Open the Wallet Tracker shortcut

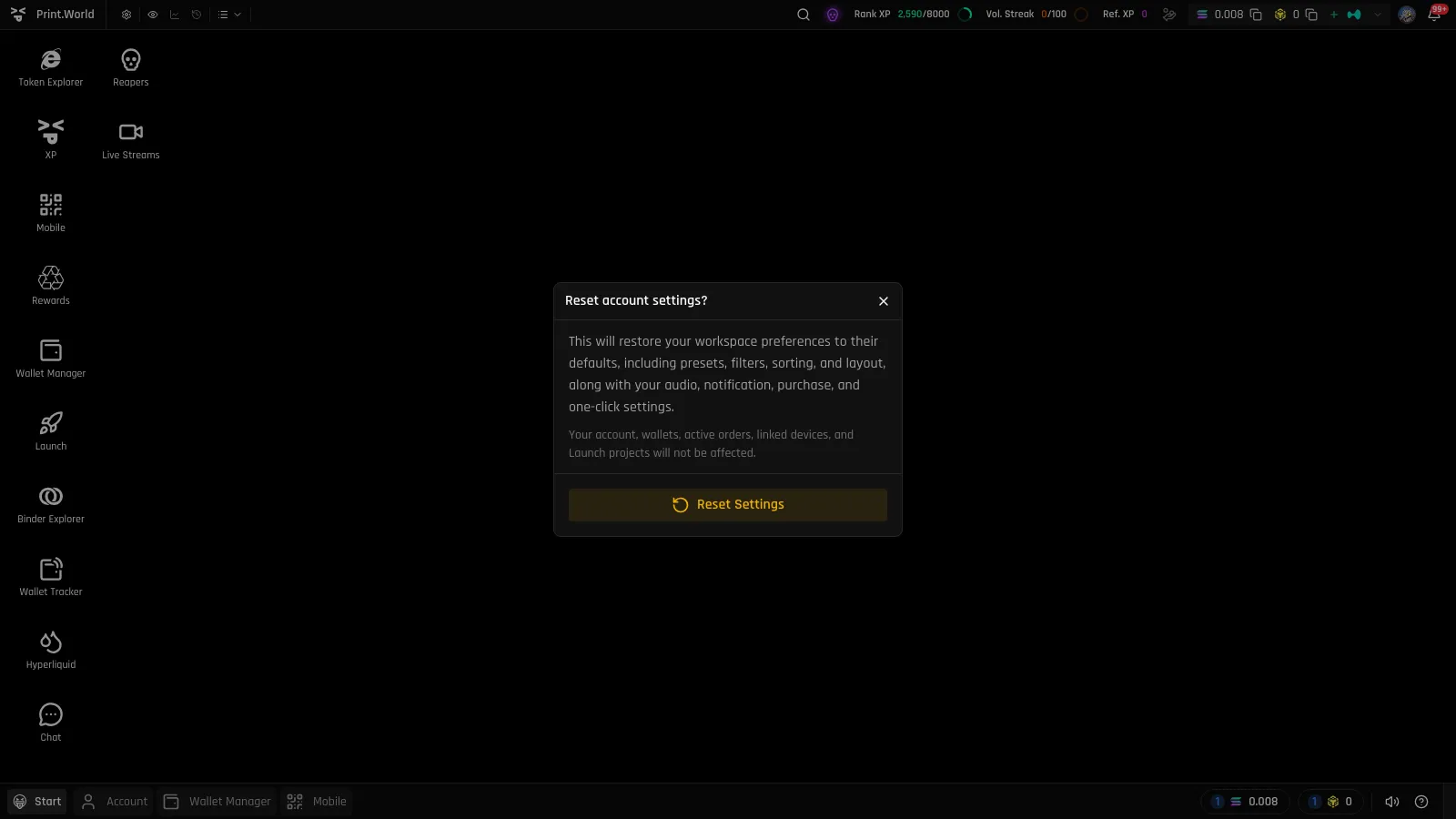click(51, 577)
